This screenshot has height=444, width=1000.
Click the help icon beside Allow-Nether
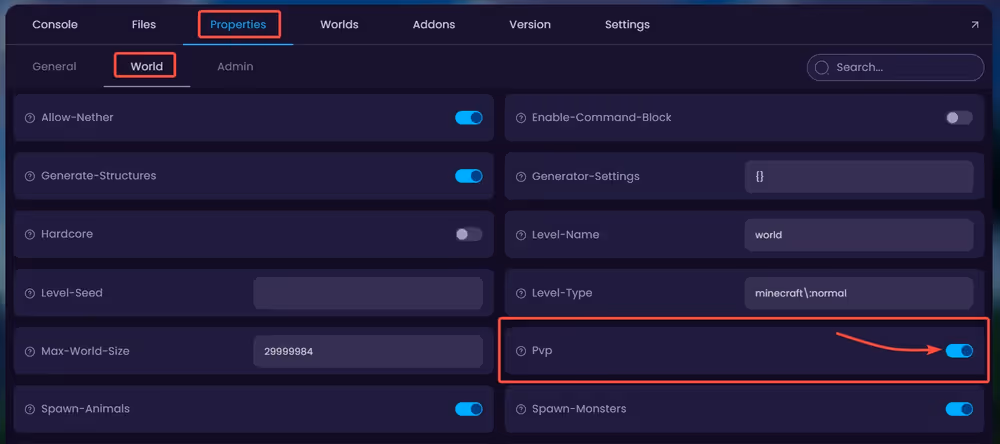30,118
